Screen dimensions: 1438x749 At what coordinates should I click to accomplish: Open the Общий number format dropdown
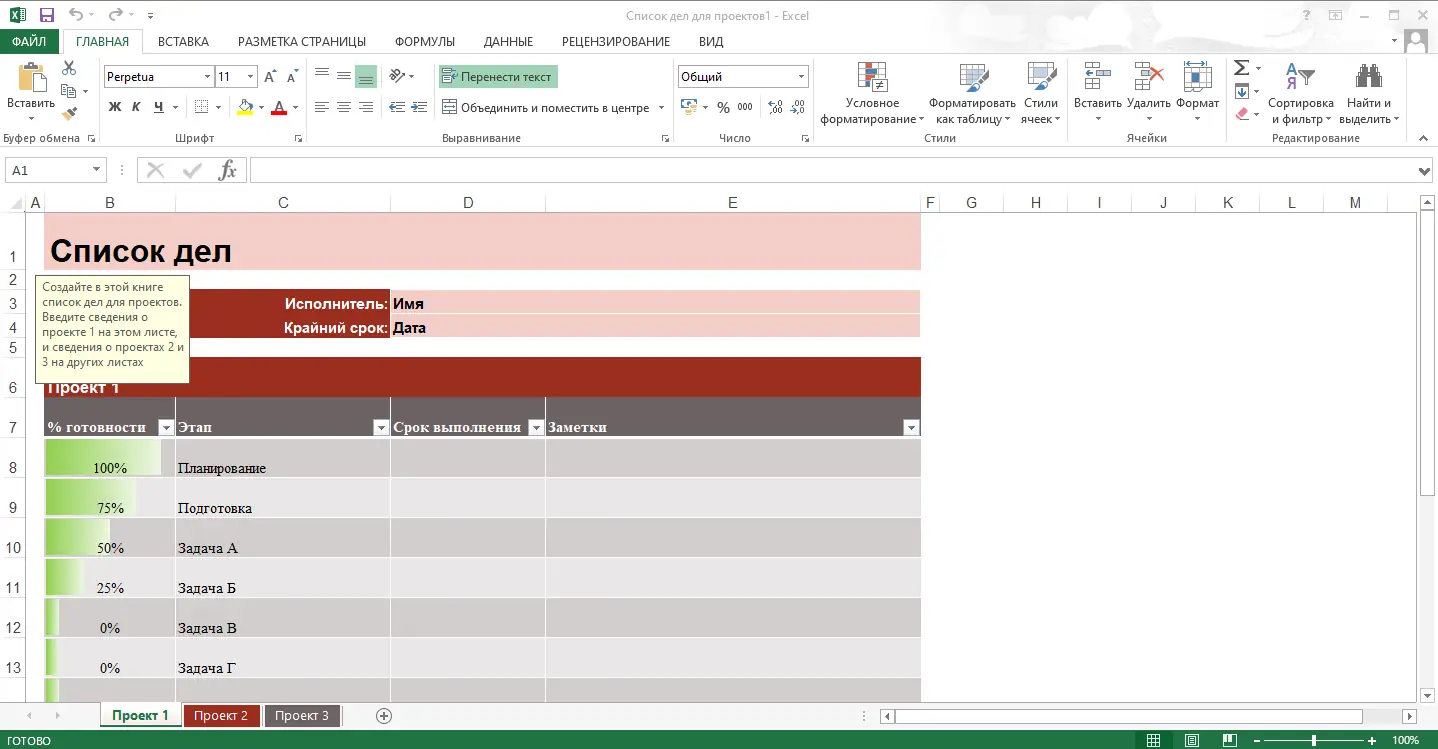802,77
